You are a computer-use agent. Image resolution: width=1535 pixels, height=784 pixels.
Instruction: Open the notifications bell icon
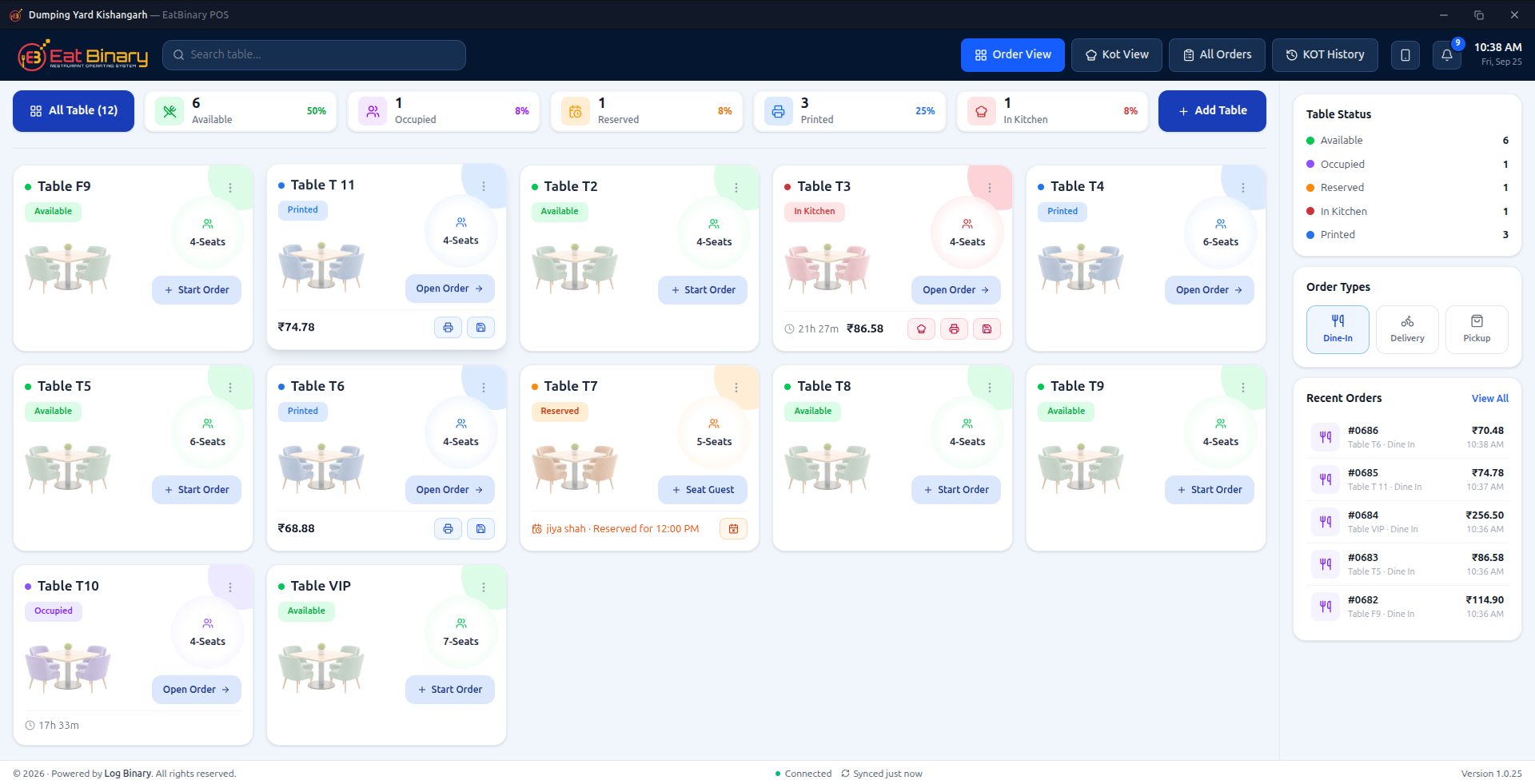point(1446,55)
